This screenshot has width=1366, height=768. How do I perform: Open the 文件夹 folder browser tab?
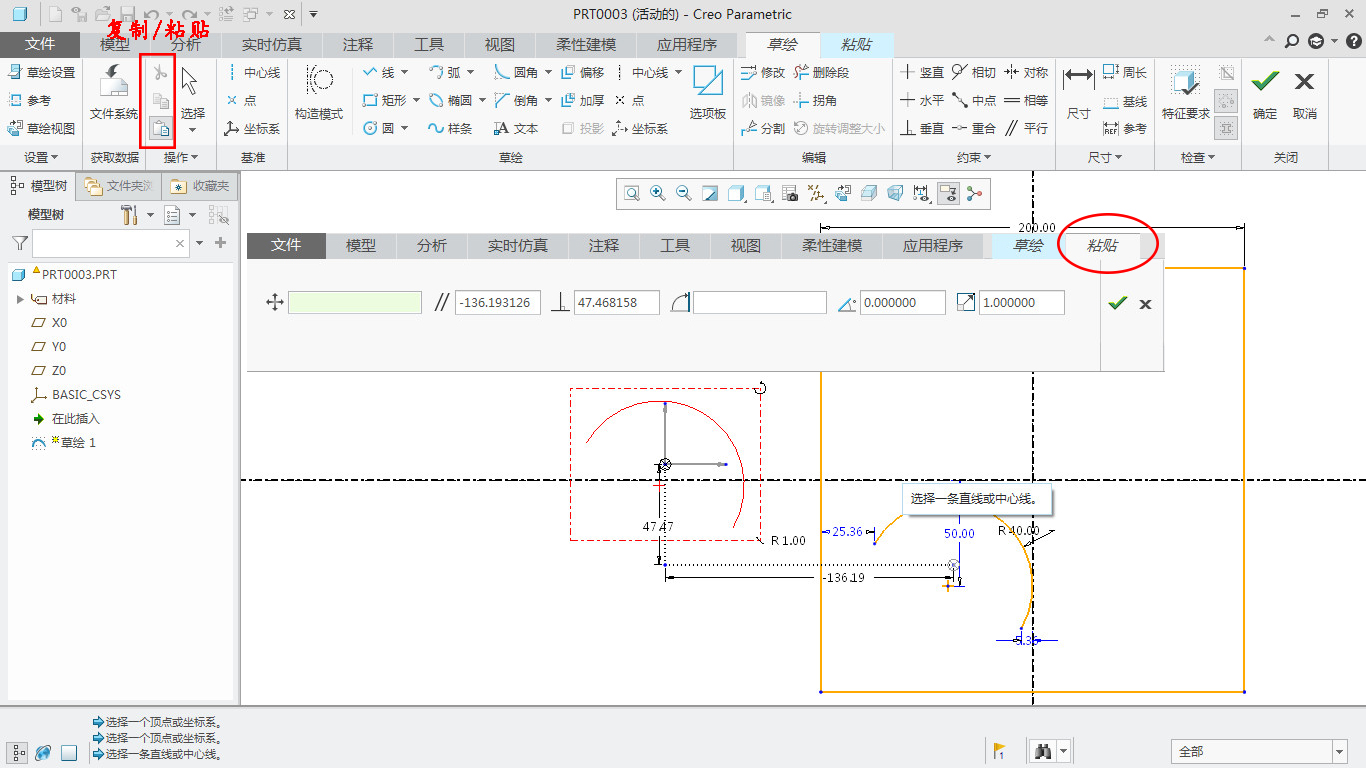tap(119, 186)
